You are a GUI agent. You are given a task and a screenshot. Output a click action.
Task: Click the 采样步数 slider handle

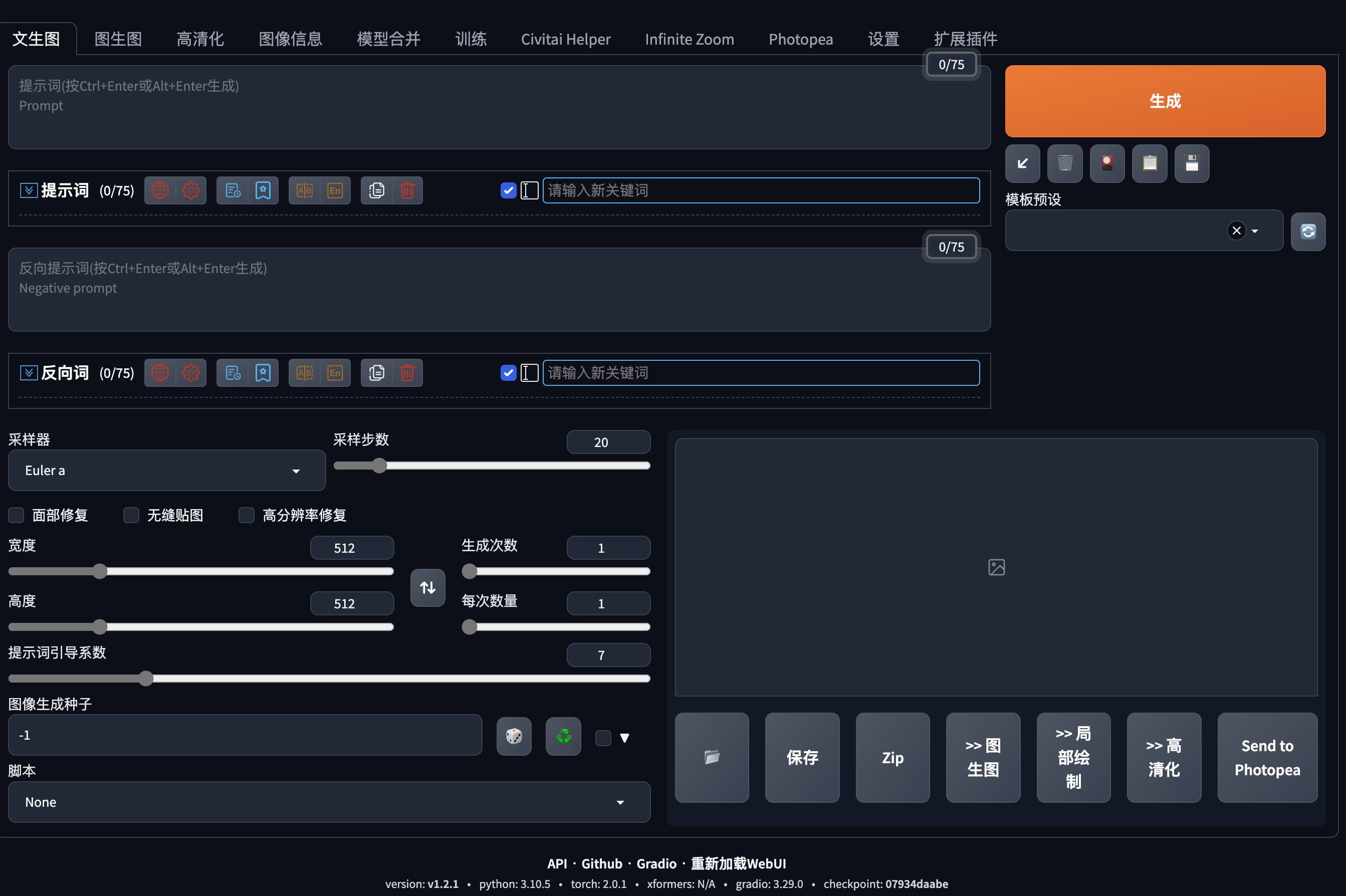379,466
